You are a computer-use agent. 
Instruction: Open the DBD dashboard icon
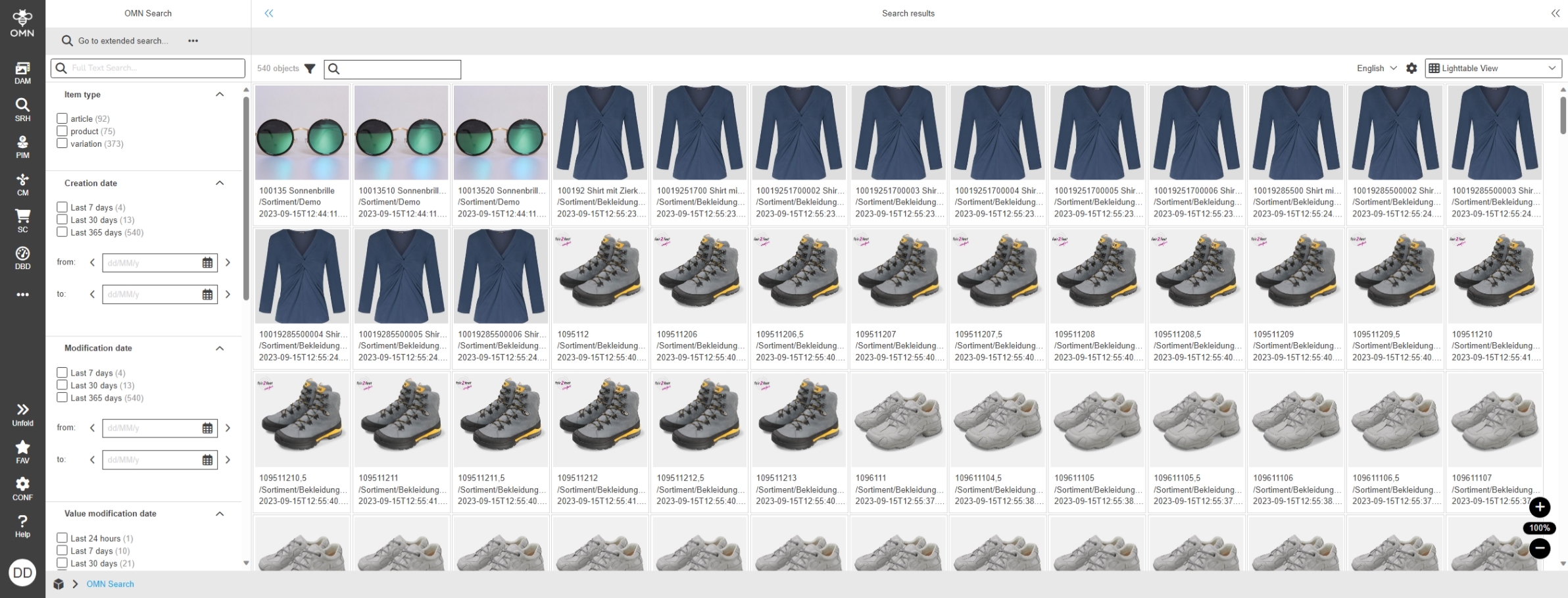[x=22, y=258]
